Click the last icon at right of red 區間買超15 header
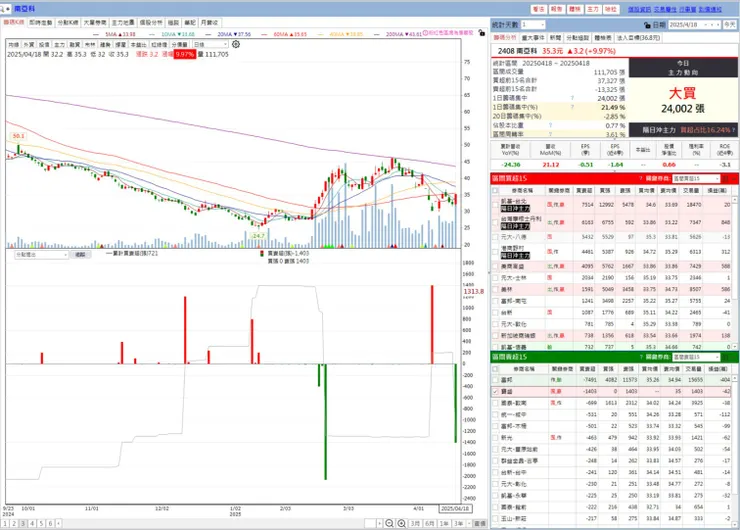The width and height of the screenshot is (740, 530). pos(735,178)
